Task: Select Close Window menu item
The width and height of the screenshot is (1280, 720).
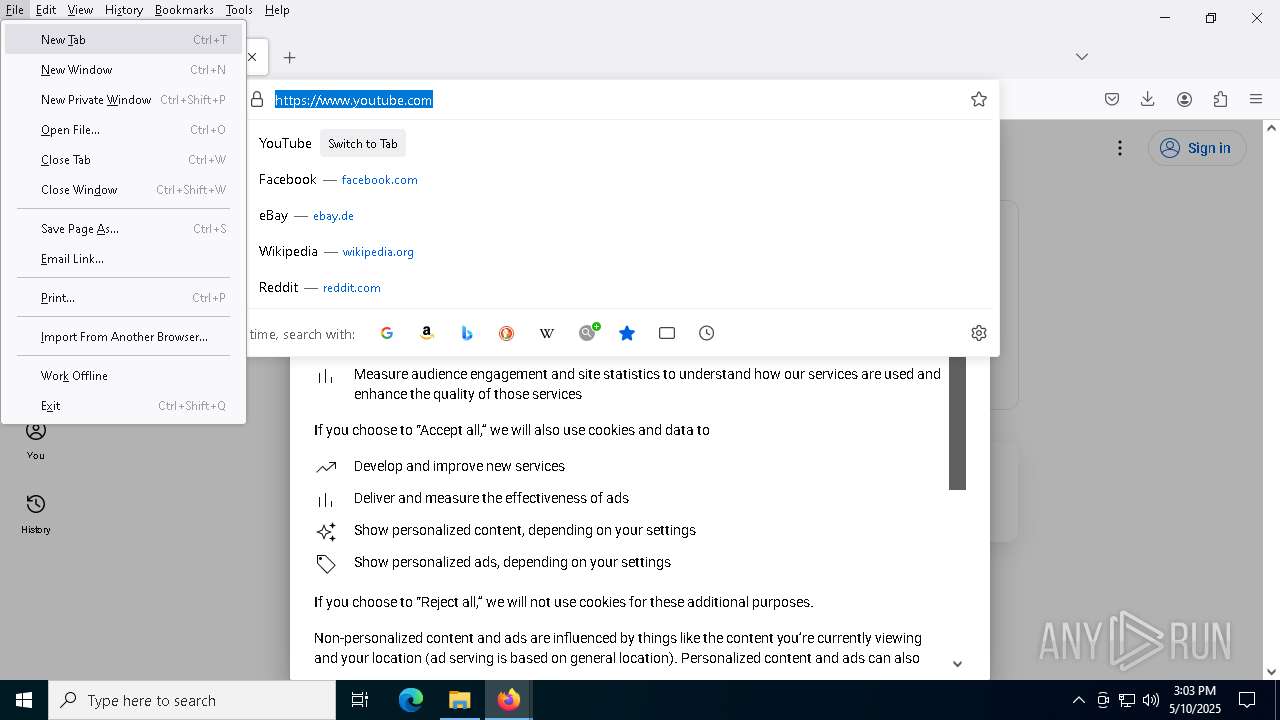Action: 123,190
